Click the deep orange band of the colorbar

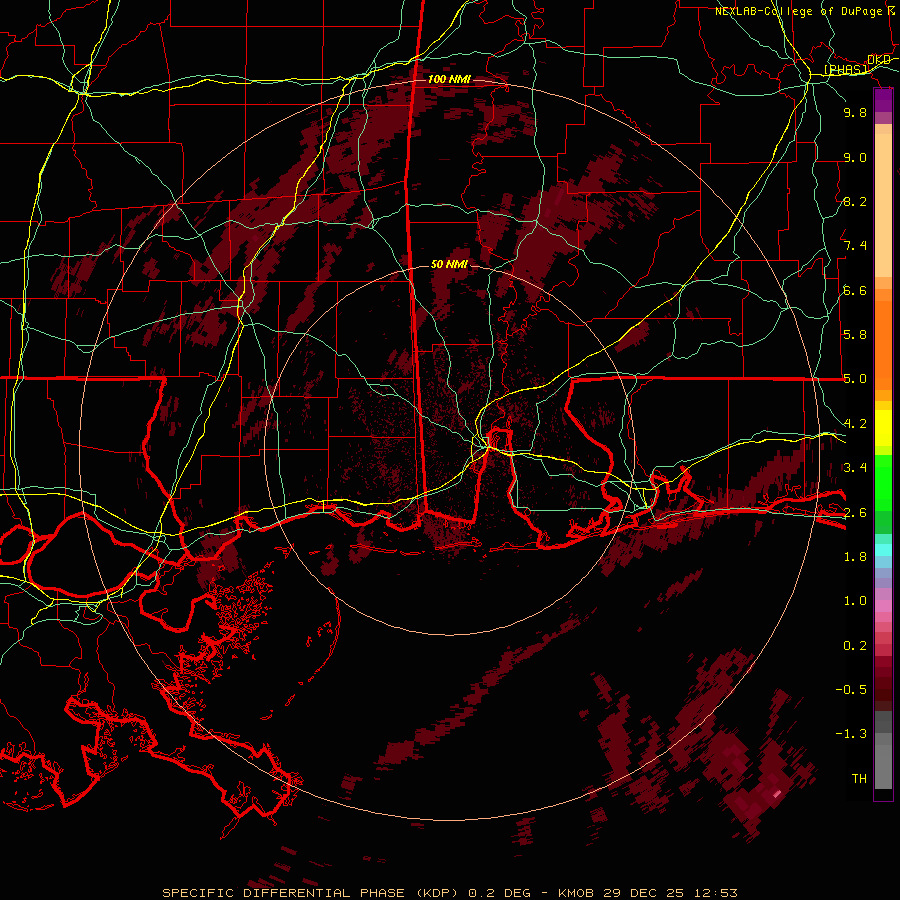[x=883, y=344]
